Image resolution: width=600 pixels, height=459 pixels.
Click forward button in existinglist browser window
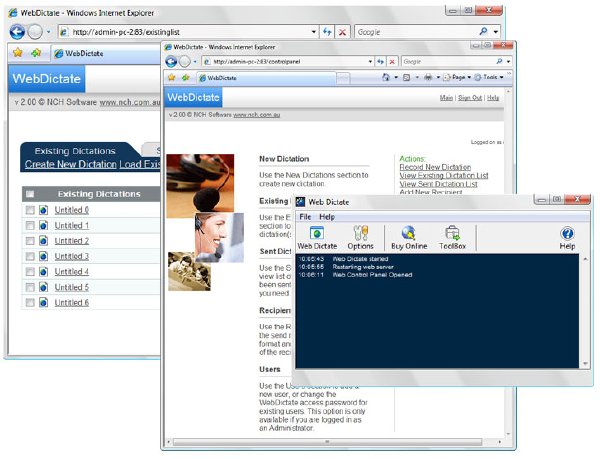[35, 32]
